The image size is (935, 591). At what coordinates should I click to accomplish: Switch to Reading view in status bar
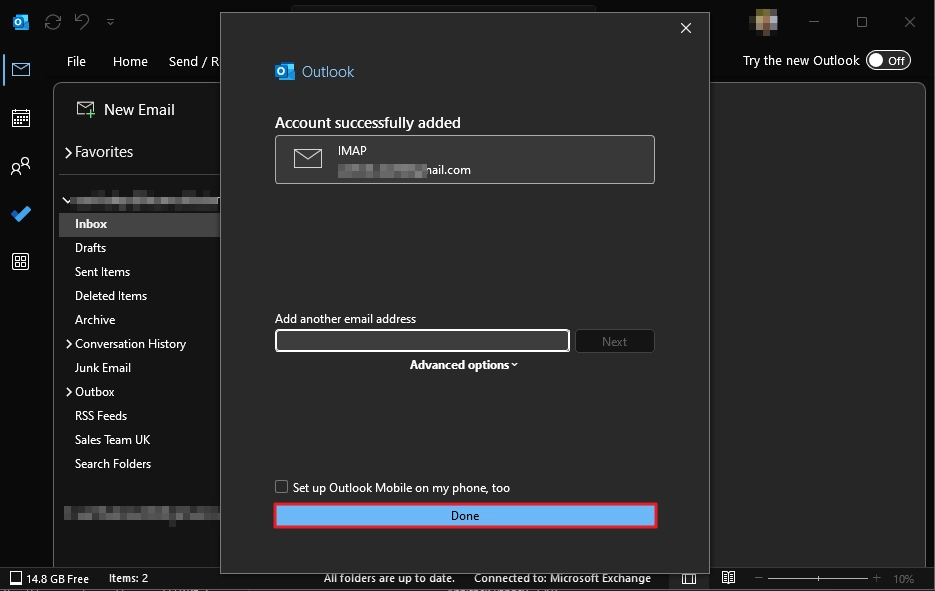click(728, 577)
